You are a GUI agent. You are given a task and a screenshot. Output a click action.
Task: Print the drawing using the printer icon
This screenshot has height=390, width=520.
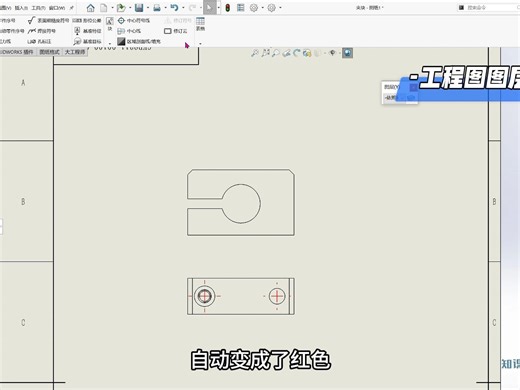157,8
